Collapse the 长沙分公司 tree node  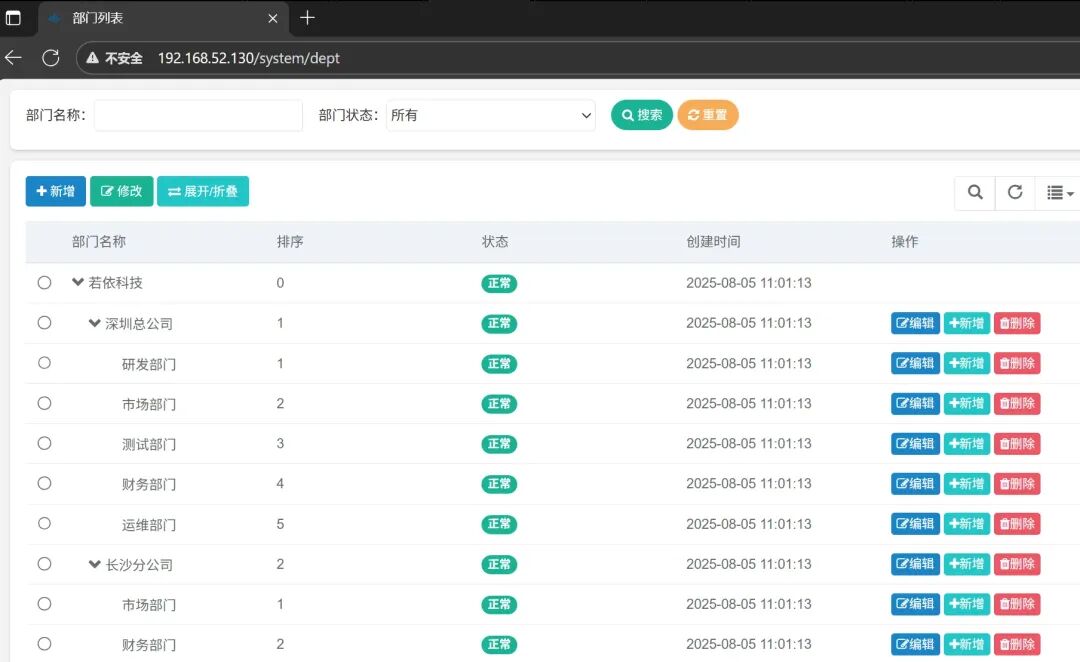click(x=94, y=563)
